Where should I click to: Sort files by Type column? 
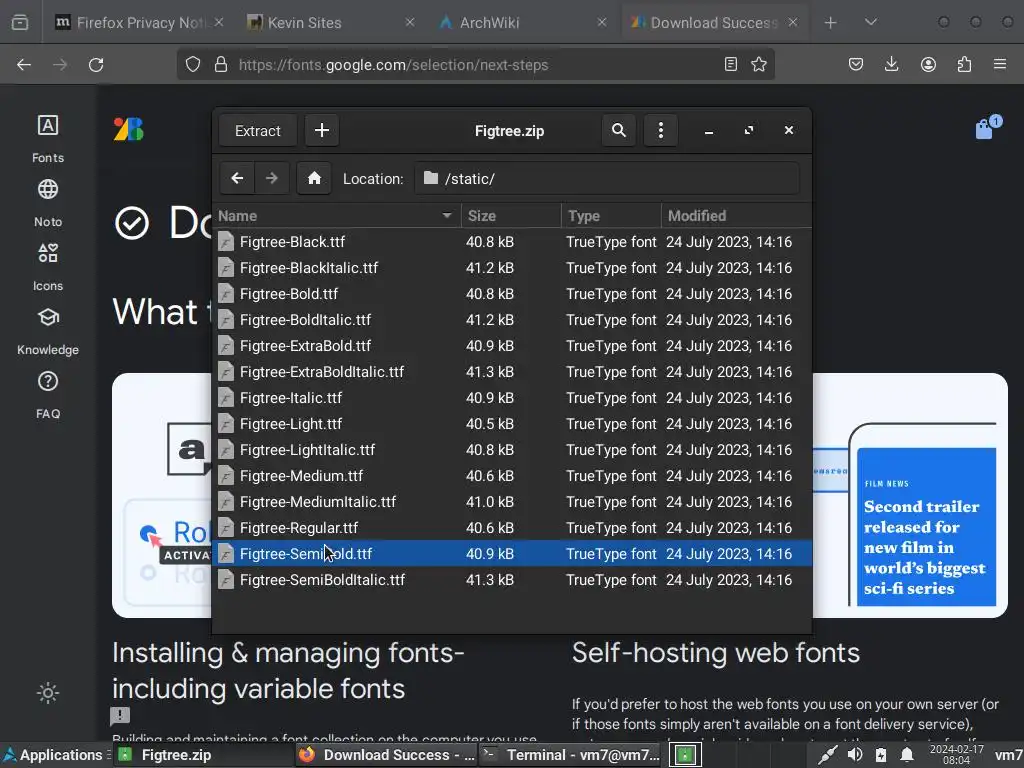coord(611,216)
